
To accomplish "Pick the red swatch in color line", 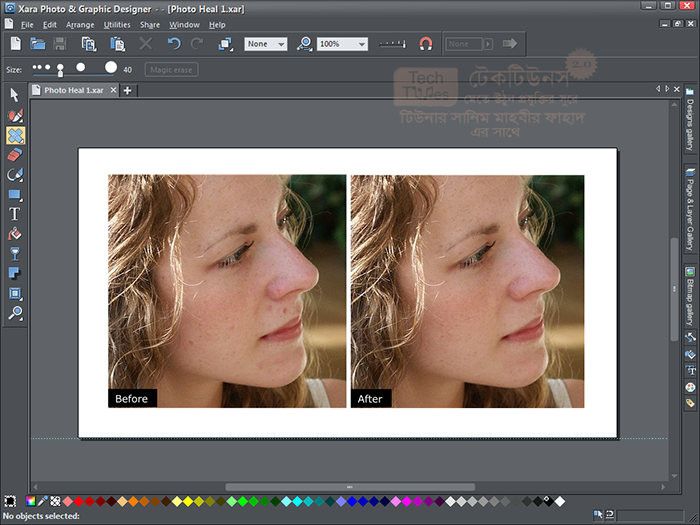I will [x=78, y=501].
